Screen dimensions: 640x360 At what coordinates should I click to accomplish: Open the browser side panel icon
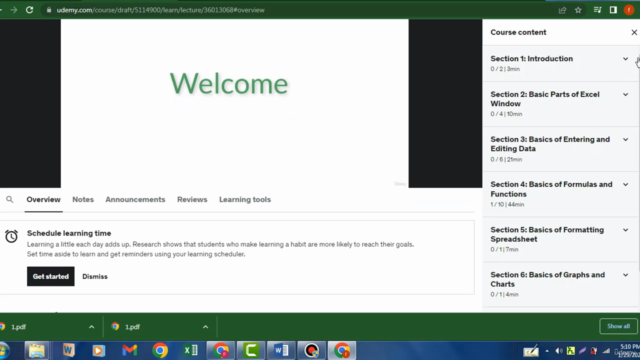pos(613,10)
